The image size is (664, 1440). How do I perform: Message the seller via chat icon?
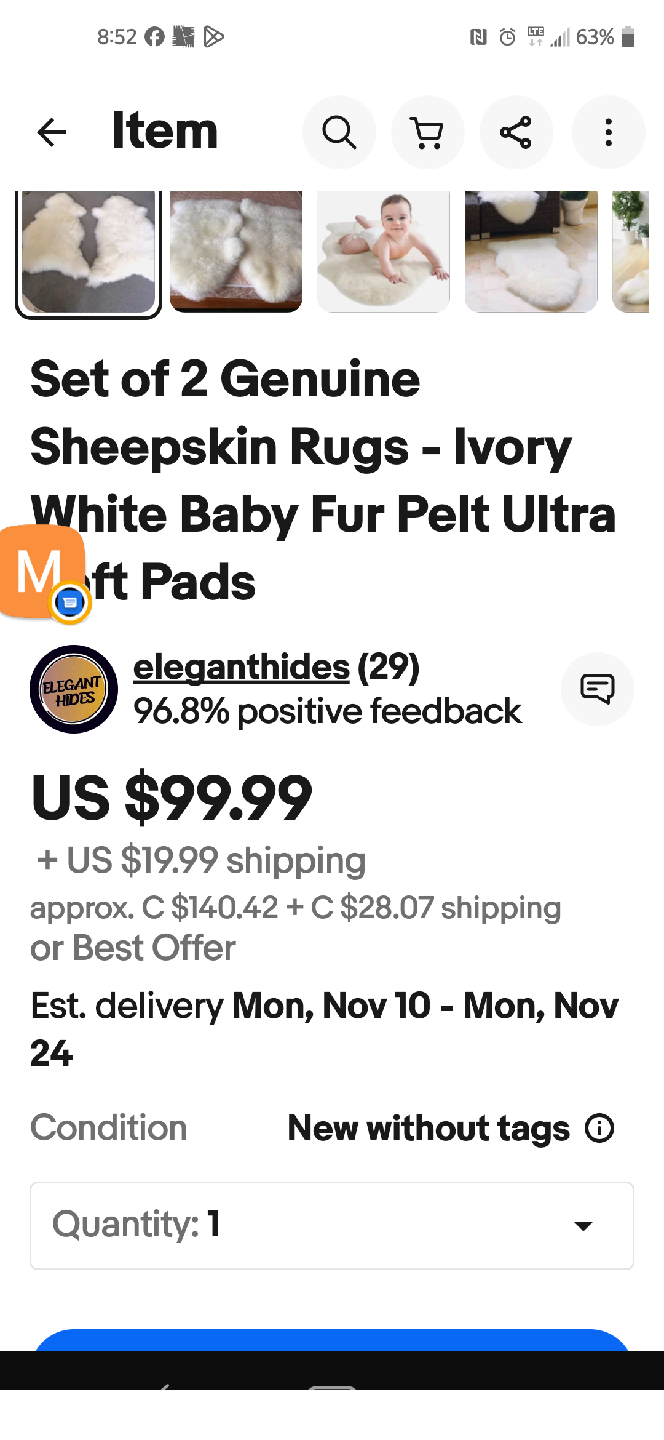(597, 688)
